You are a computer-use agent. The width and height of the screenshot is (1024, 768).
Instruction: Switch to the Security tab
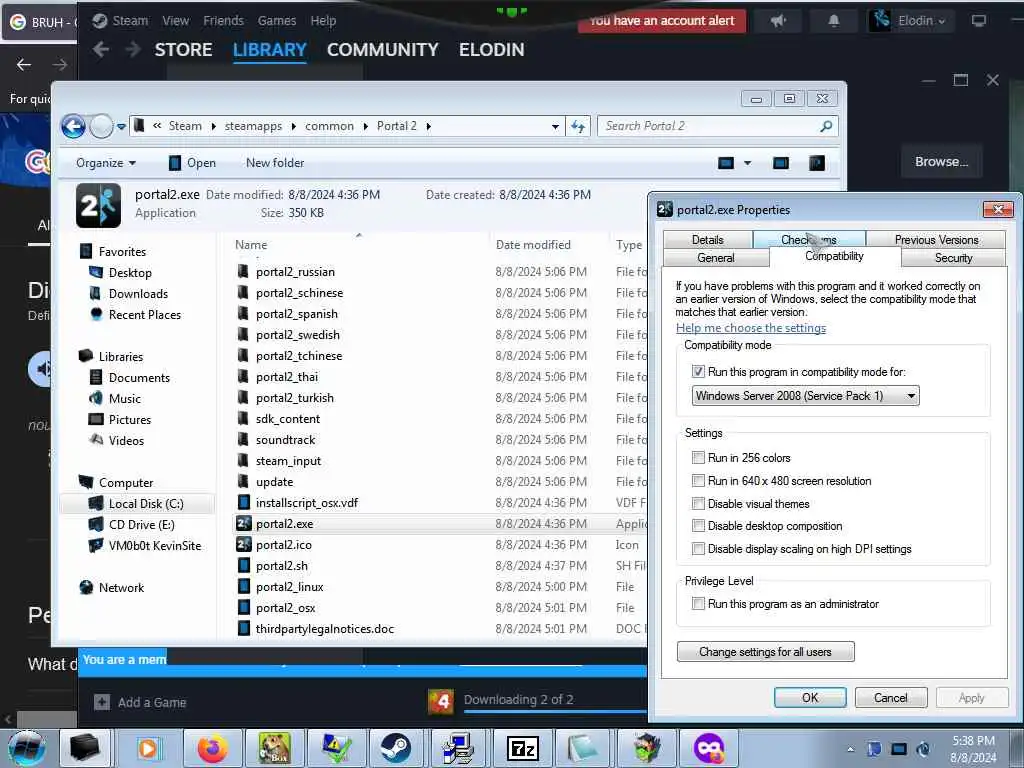click(x=953, y=258)
